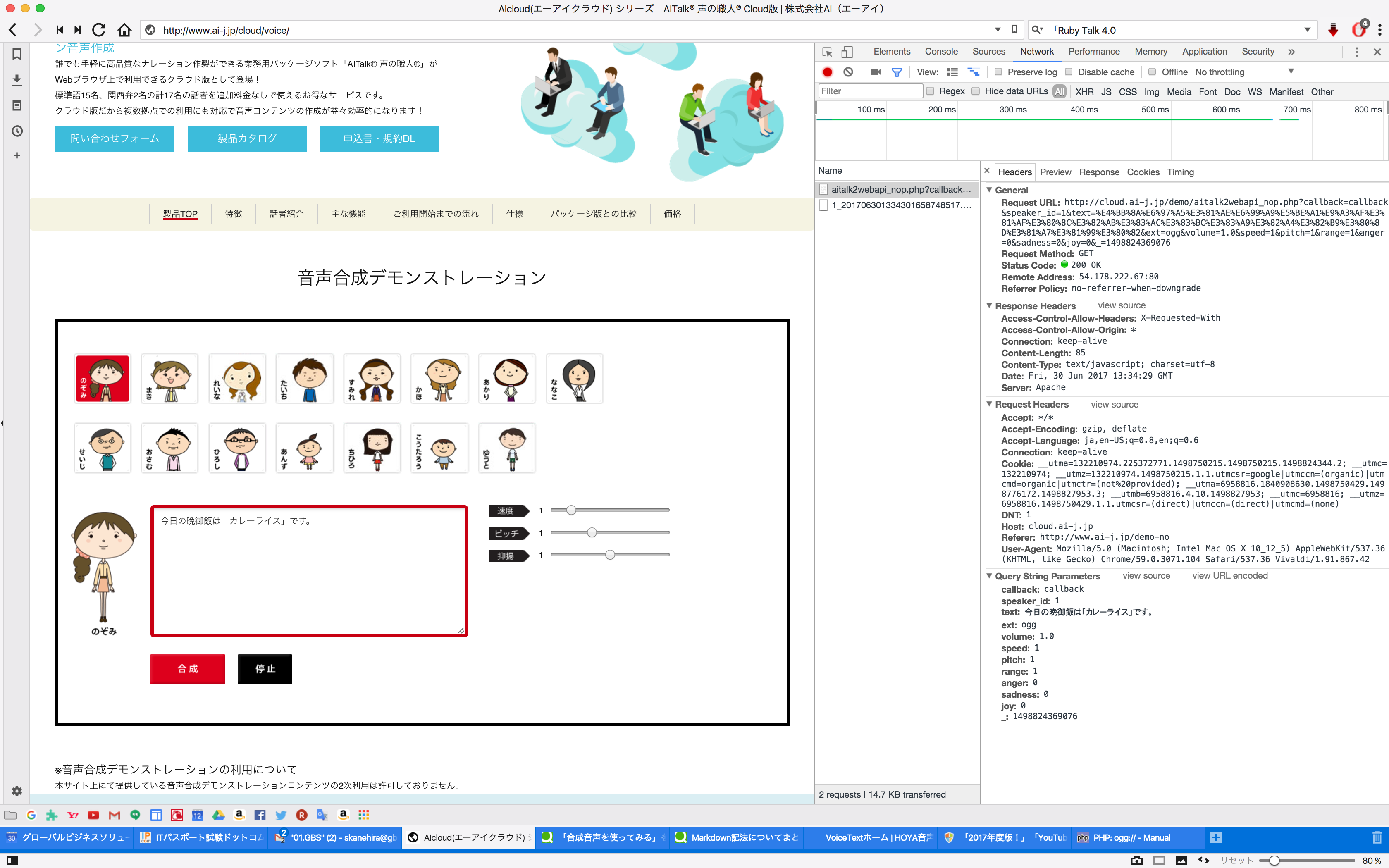The width and height of the screenshot is (1389, 868).
Task: Select the All request type filter
Action: tap(1060, 92)
